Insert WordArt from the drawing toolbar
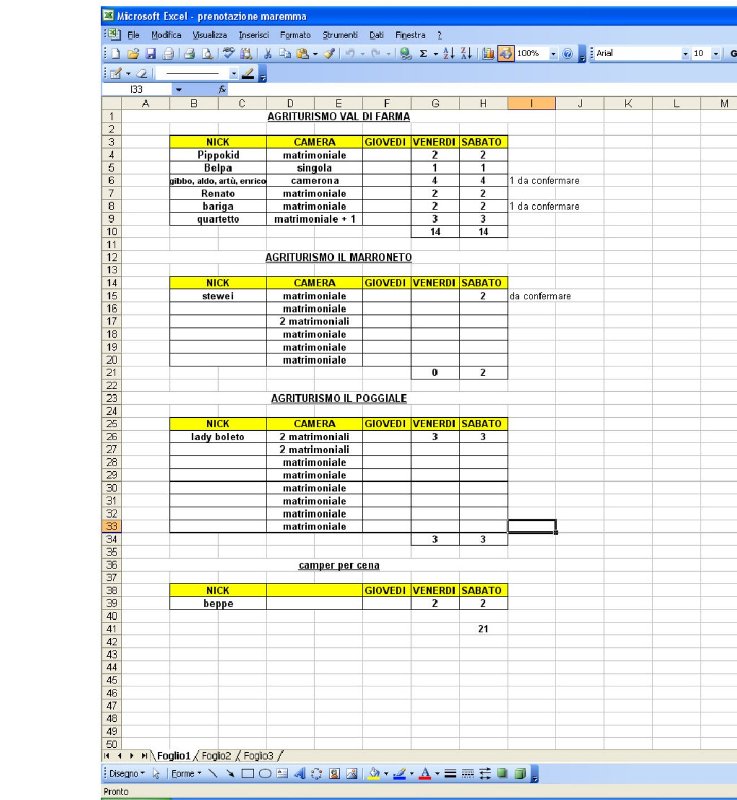The image size is (737, 800). [x=300, y=773]
